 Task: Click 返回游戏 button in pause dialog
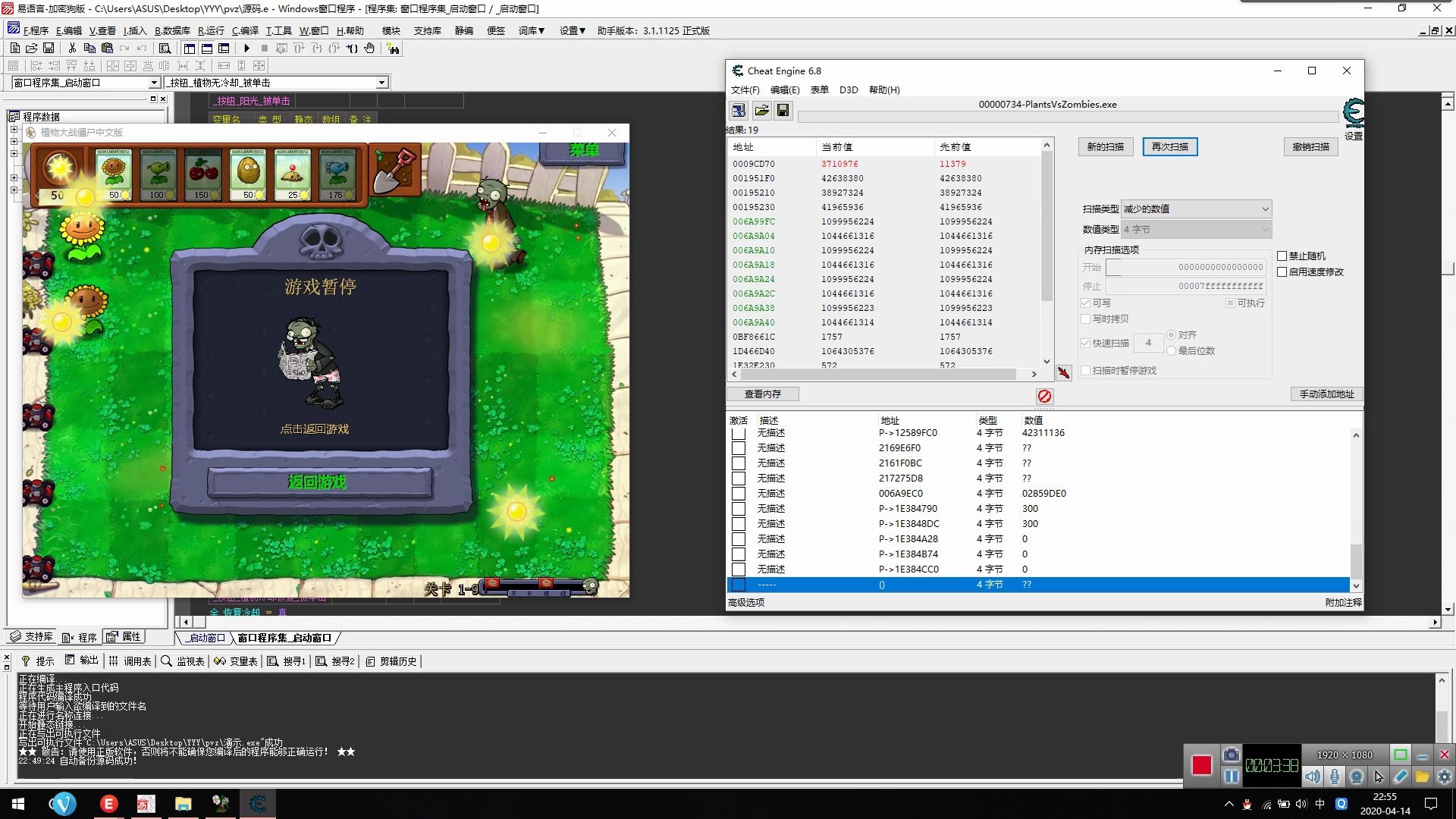(x=319, y=482)
